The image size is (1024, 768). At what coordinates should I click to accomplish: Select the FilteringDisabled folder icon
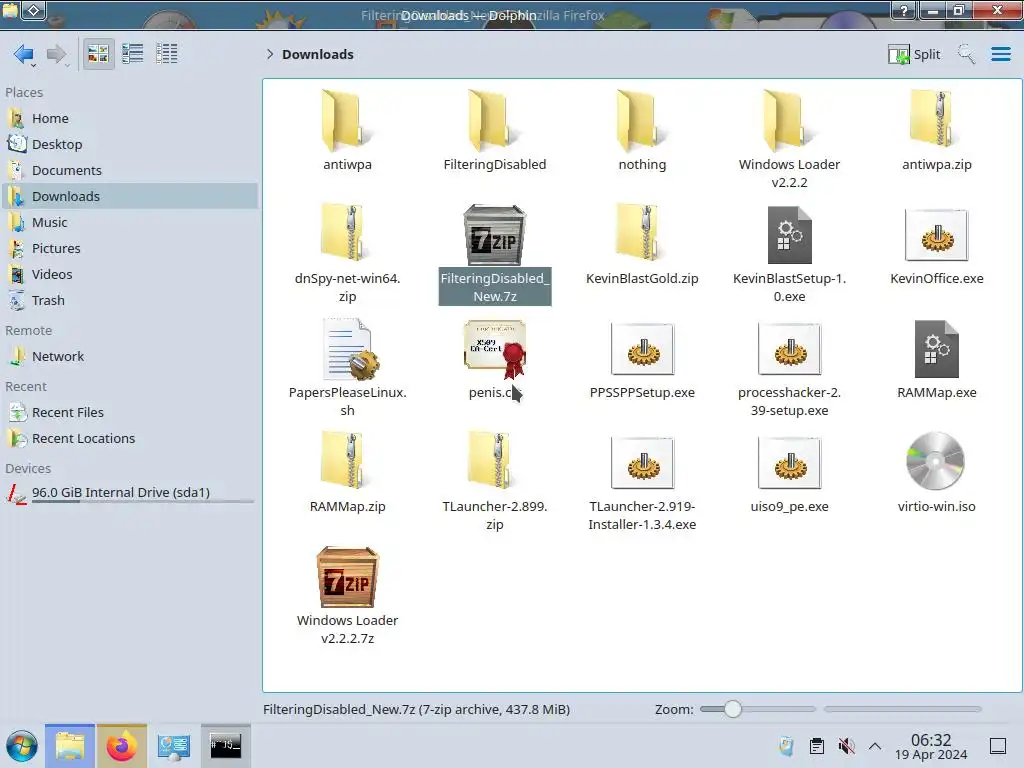pyautogui.click(x=494, y=121)
